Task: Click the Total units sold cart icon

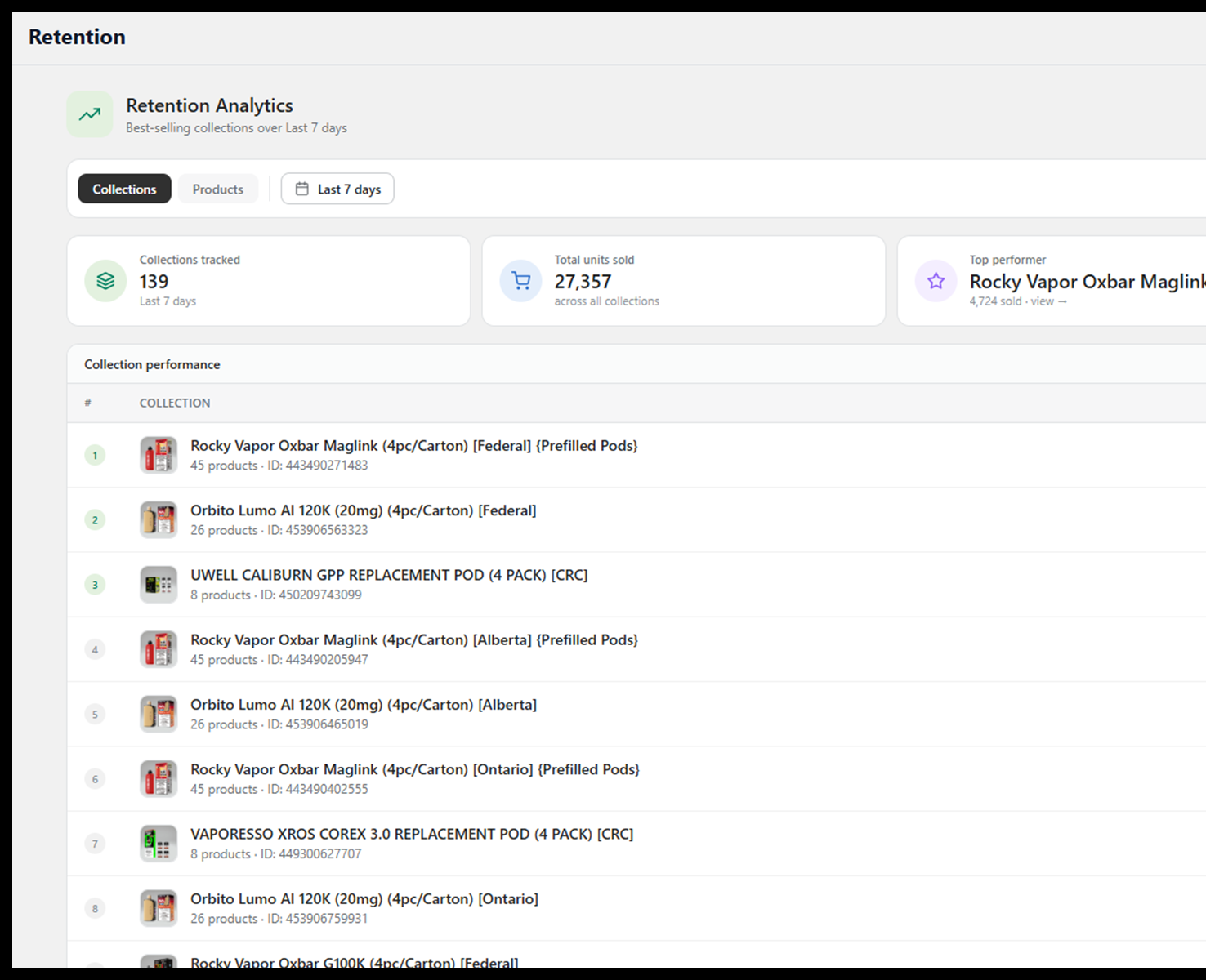Action: 520,281
